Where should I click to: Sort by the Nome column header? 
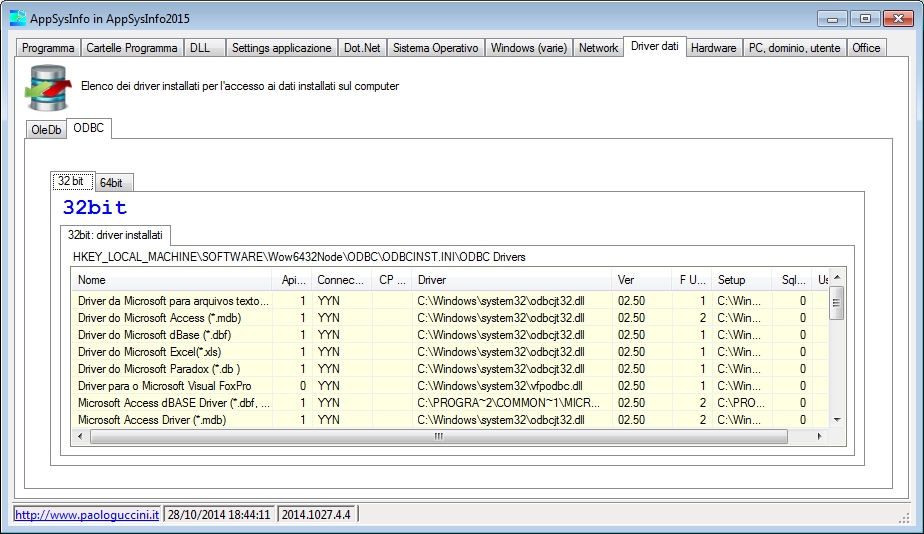pos(171,280)
